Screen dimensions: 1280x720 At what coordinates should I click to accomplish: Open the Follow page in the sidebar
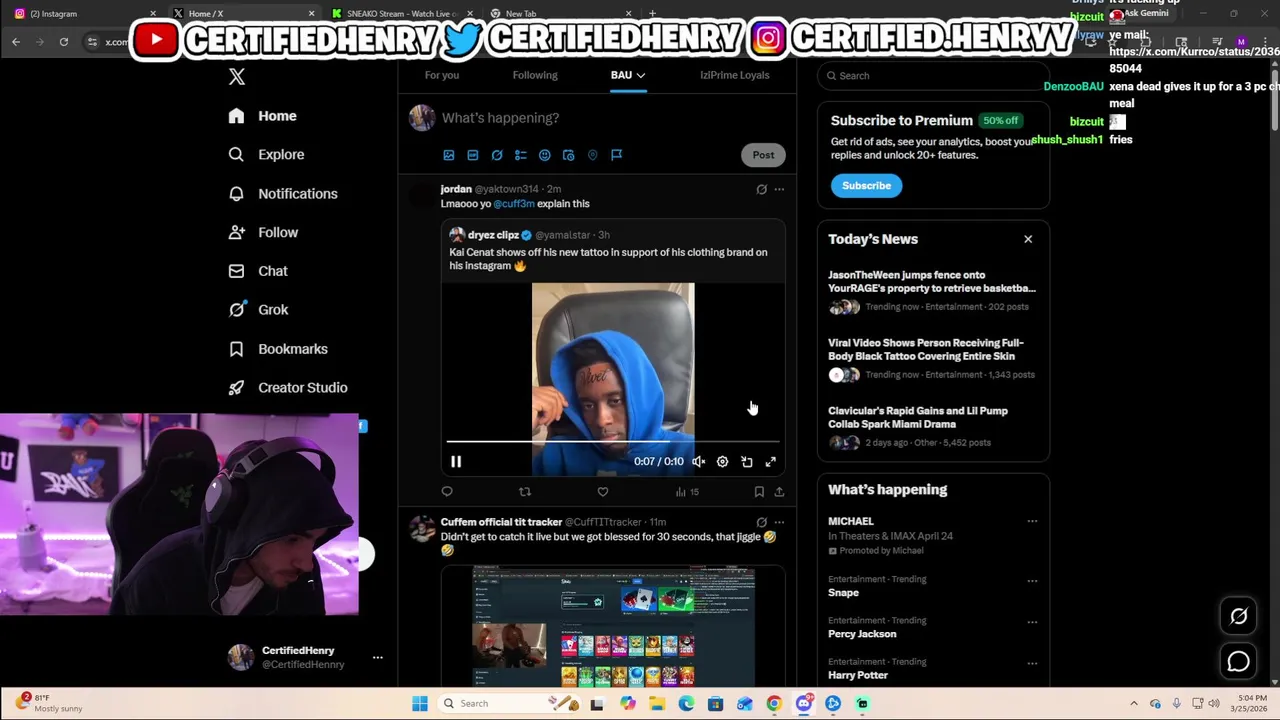click(x=263, y=232)
